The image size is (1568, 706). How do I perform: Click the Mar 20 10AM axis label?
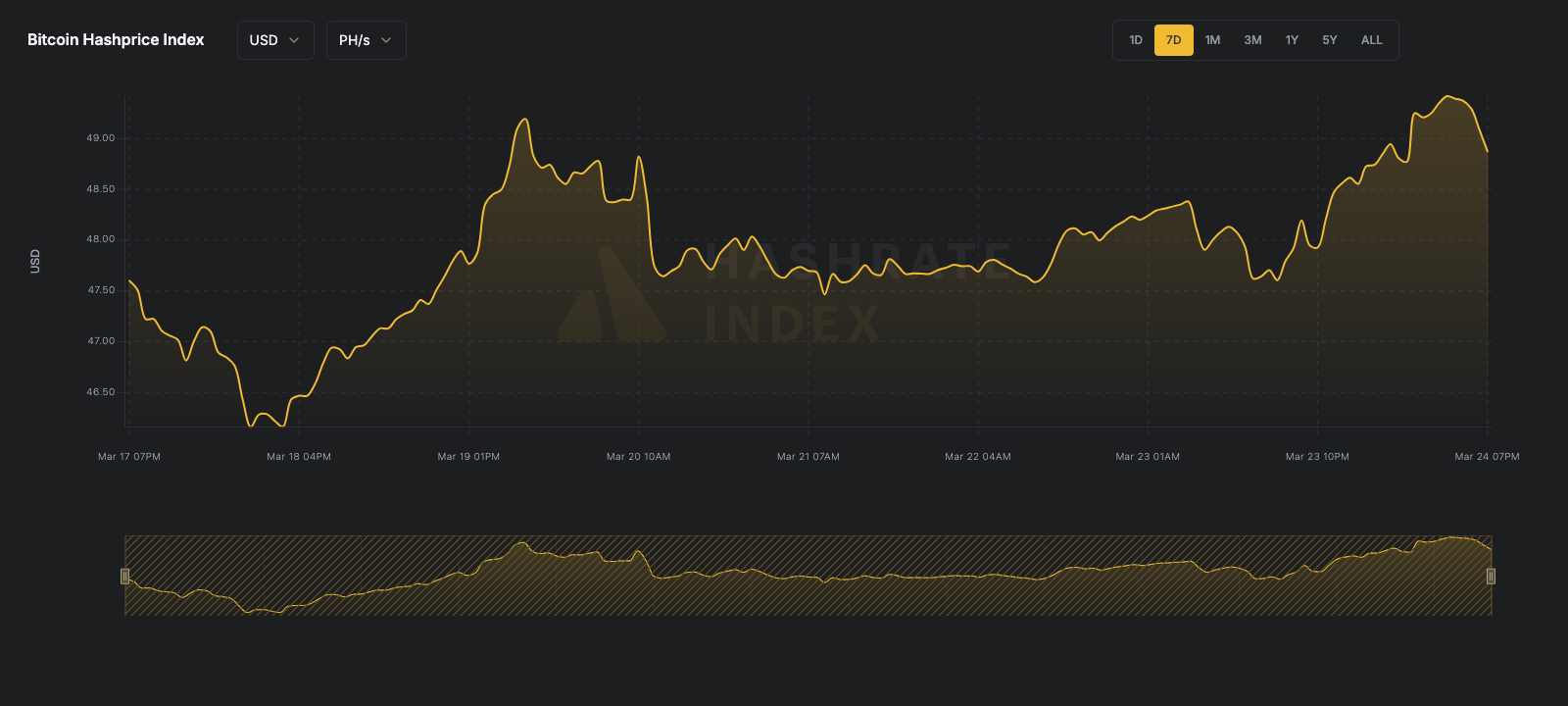point(639,457)
